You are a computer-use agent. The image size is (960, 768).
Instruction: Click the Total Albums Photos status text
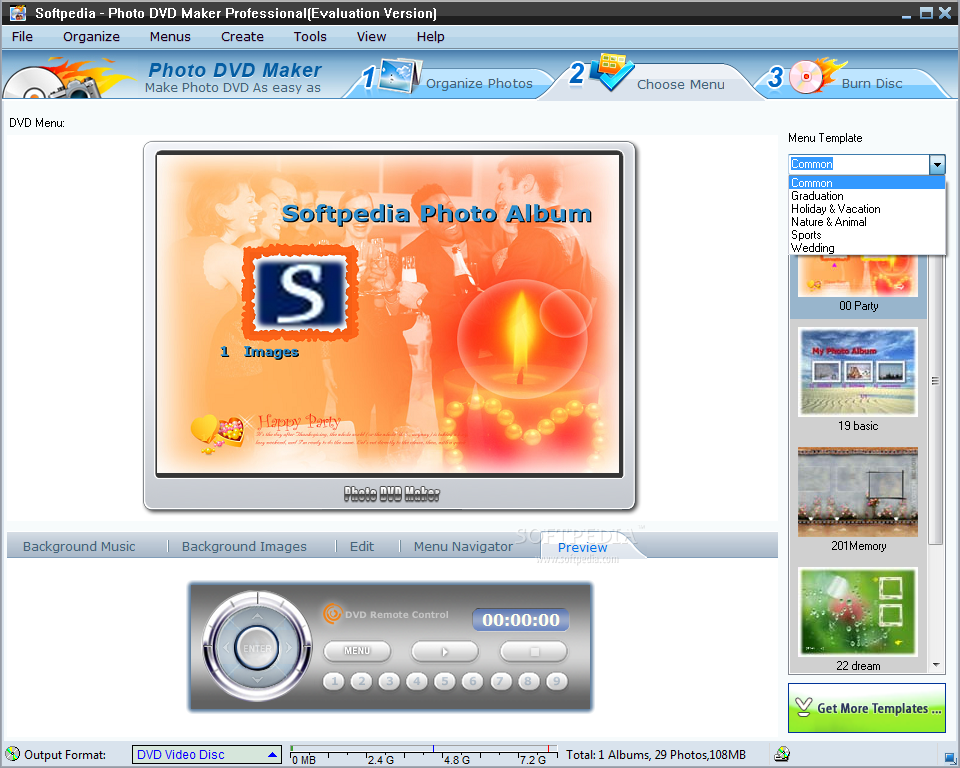pyautogui.click(x=656, y=755)
